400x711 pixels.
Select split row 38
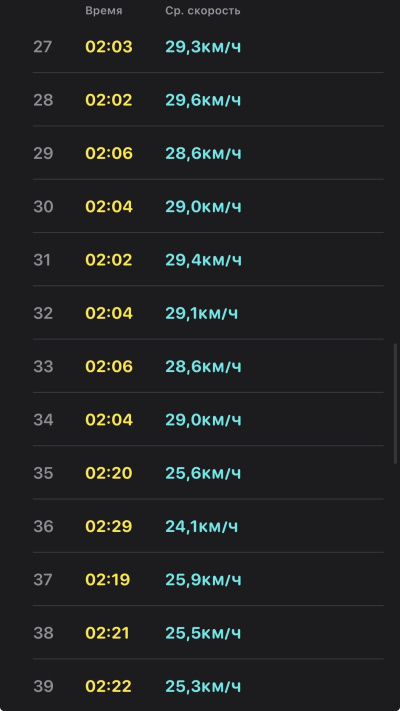tap(208, 633)
